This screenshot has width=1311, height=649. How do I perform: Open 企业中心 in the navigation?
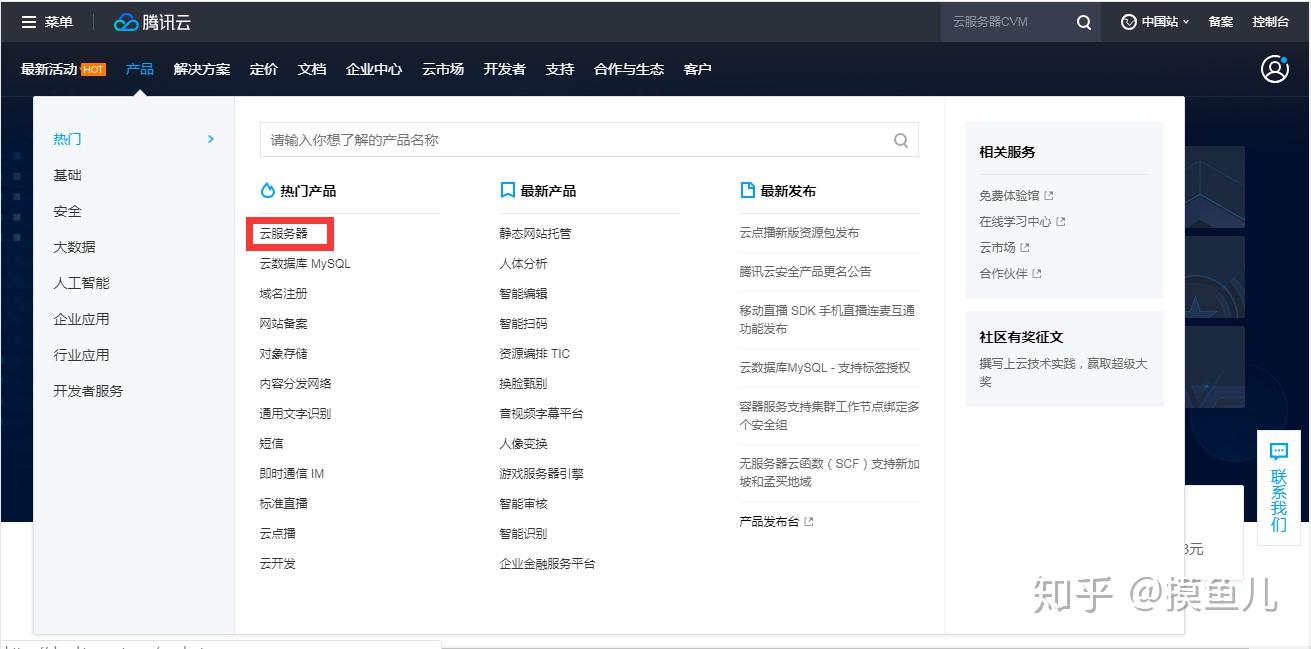[x=374, y=69]
